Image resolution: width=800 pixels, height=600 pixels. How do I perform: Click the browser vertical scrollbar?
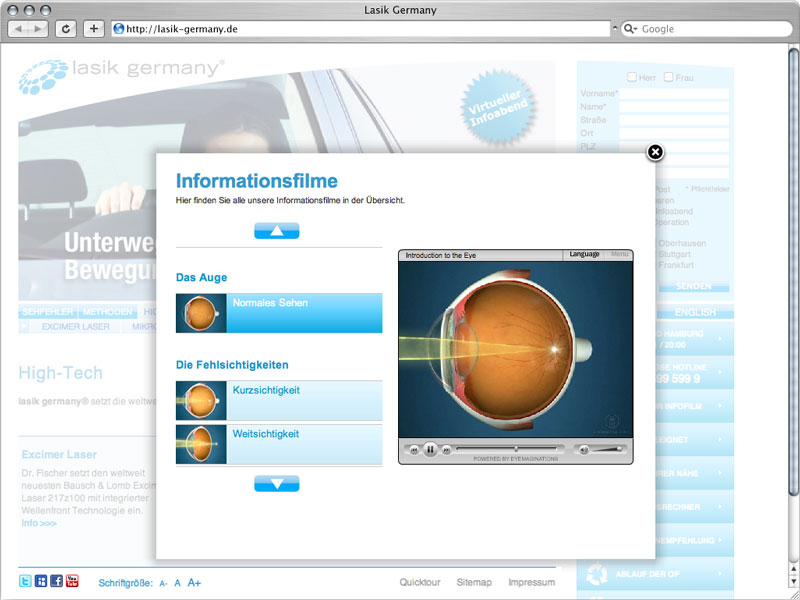(794, 272)
